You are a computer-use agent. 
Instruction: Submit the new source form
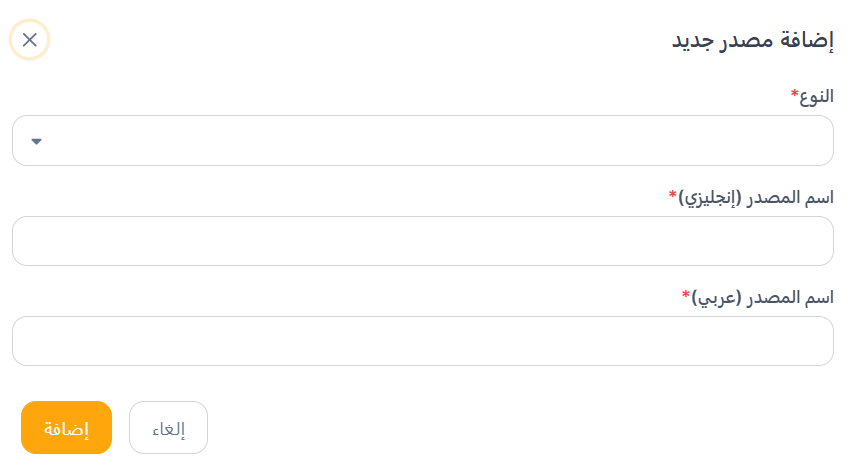(x=66, y=428)
